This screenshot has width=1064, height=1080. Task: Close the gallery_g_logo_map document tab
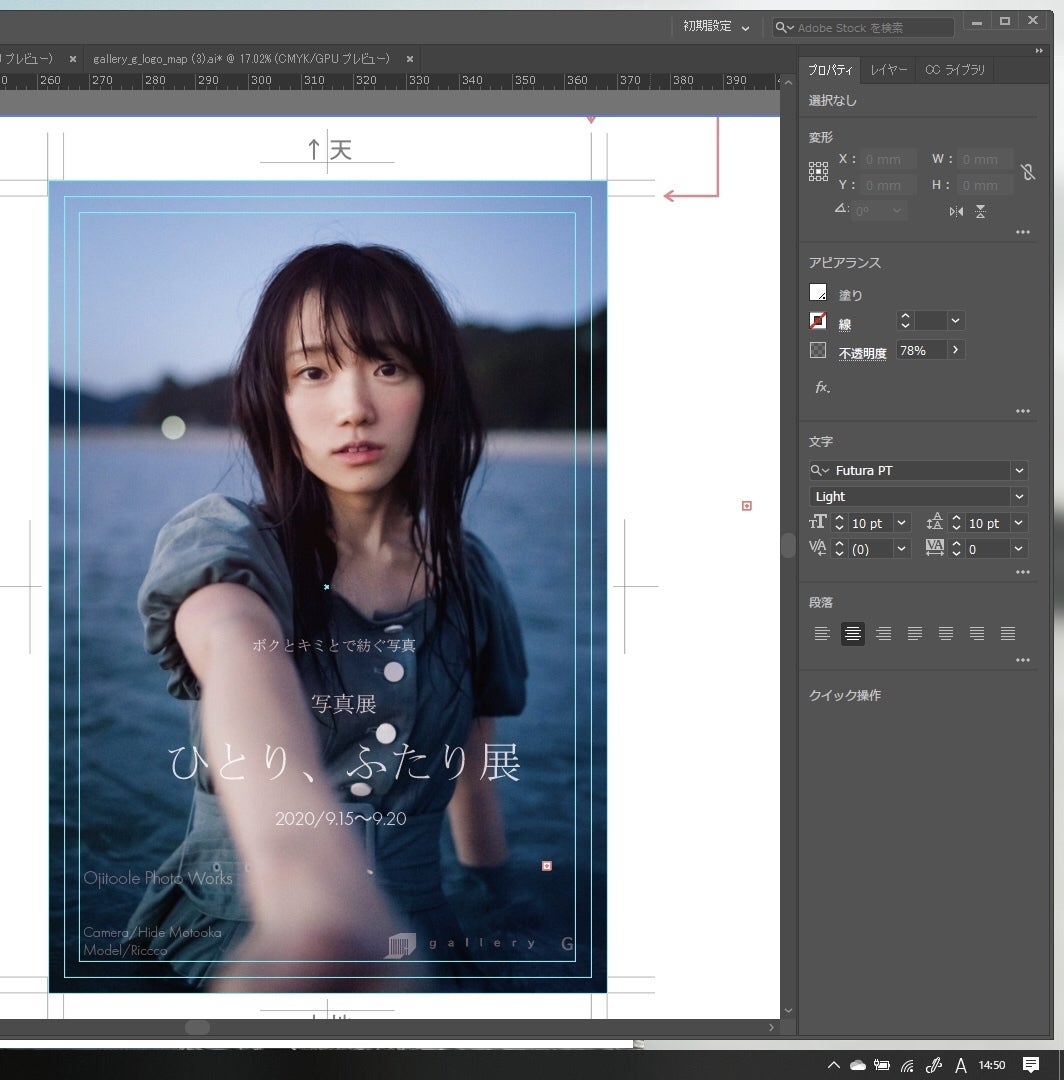pos(410,59)
